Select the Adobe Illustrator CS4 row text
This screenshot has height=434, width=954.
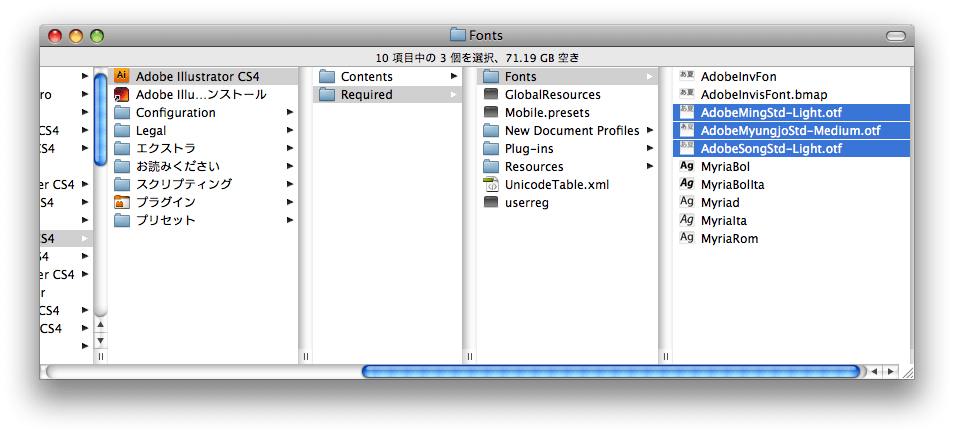coord(198,77)
